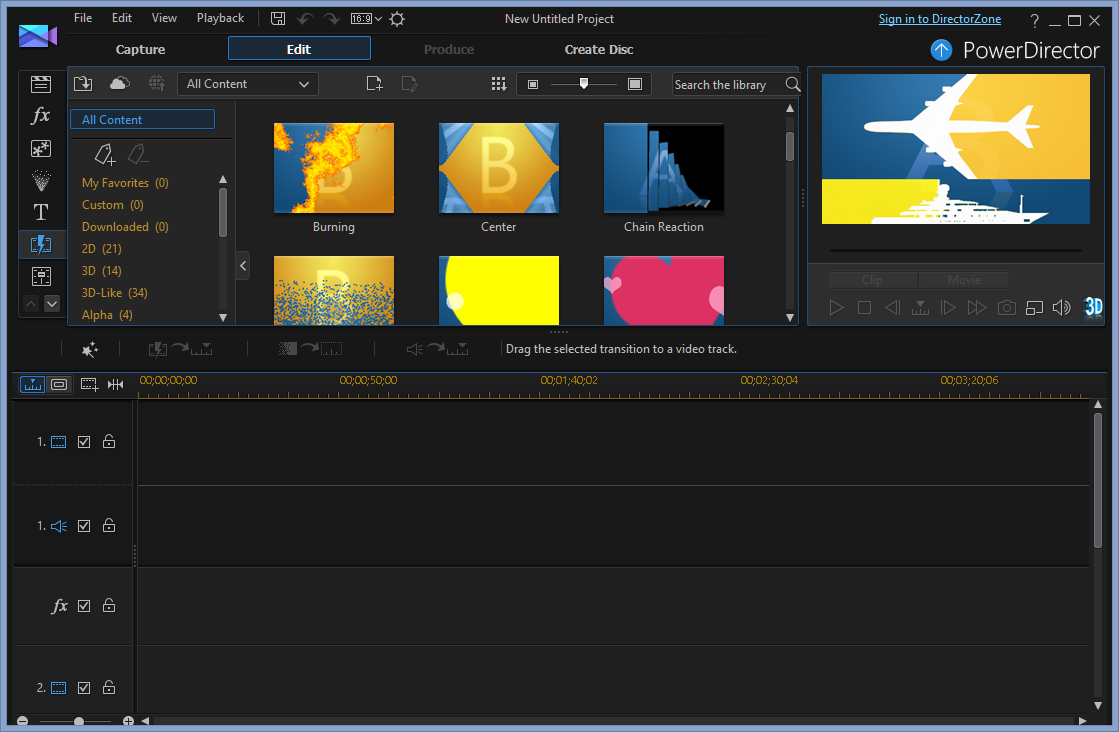Click the preview playback seek bar
The image size is (1119, 732).
(x=956, y=250)
